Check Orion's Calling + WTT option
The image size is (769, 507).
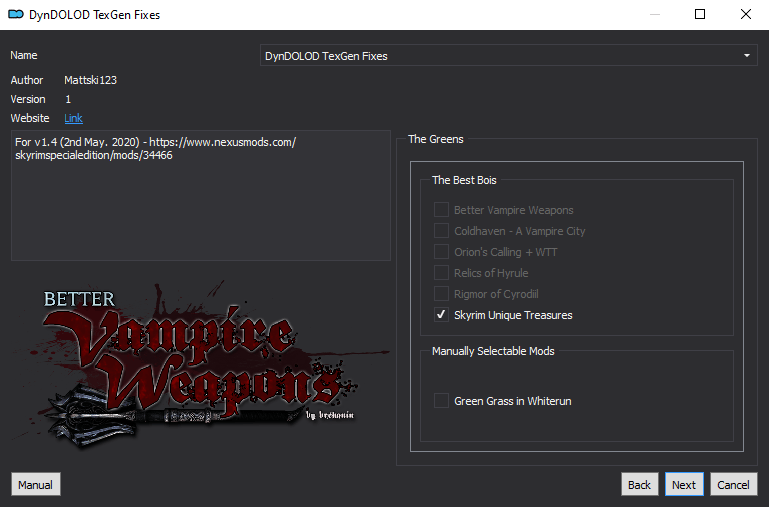coord(441,252)
